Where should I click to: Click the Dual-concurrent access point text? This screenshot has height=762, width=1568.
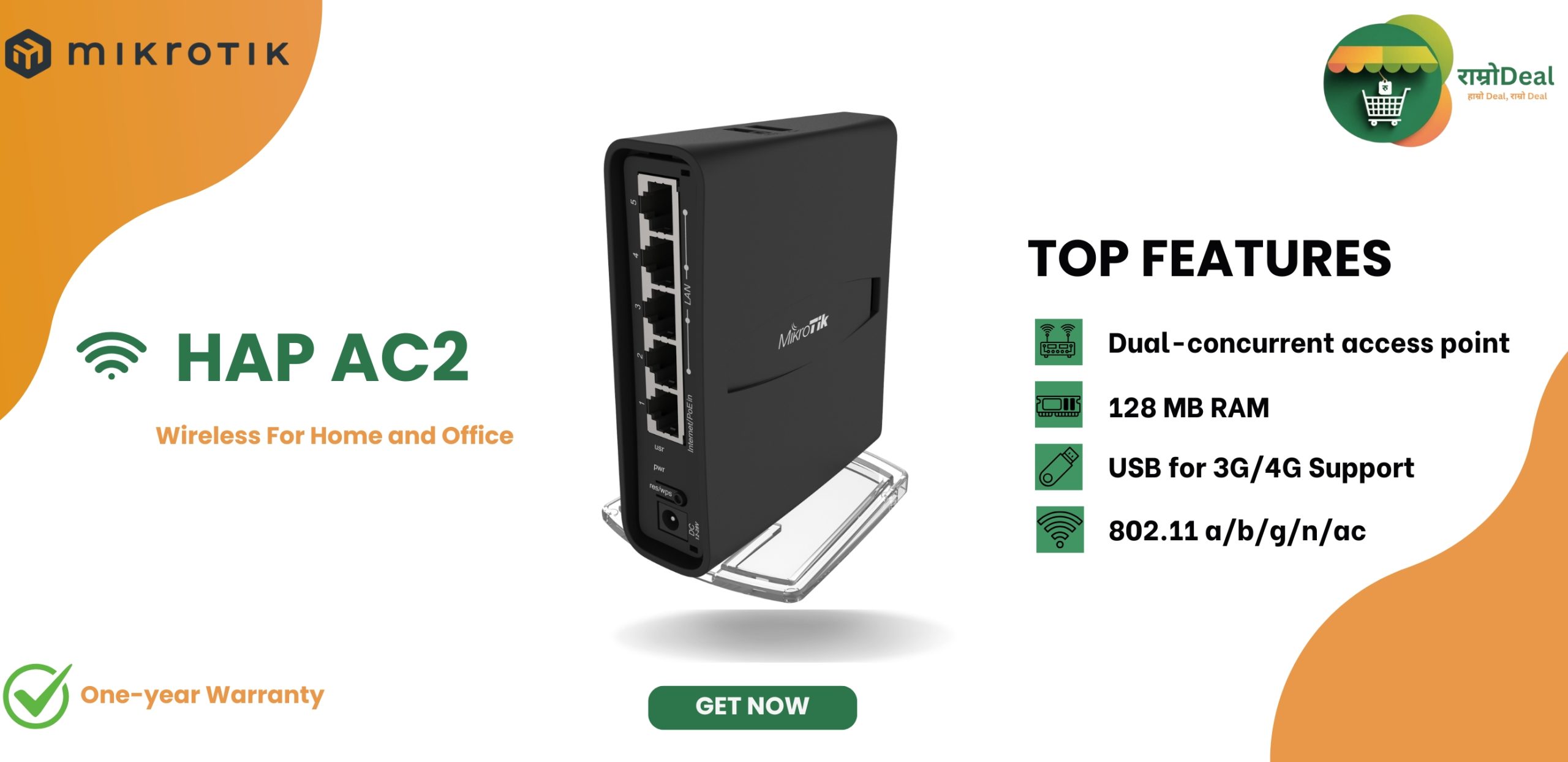coord(1309,344)
